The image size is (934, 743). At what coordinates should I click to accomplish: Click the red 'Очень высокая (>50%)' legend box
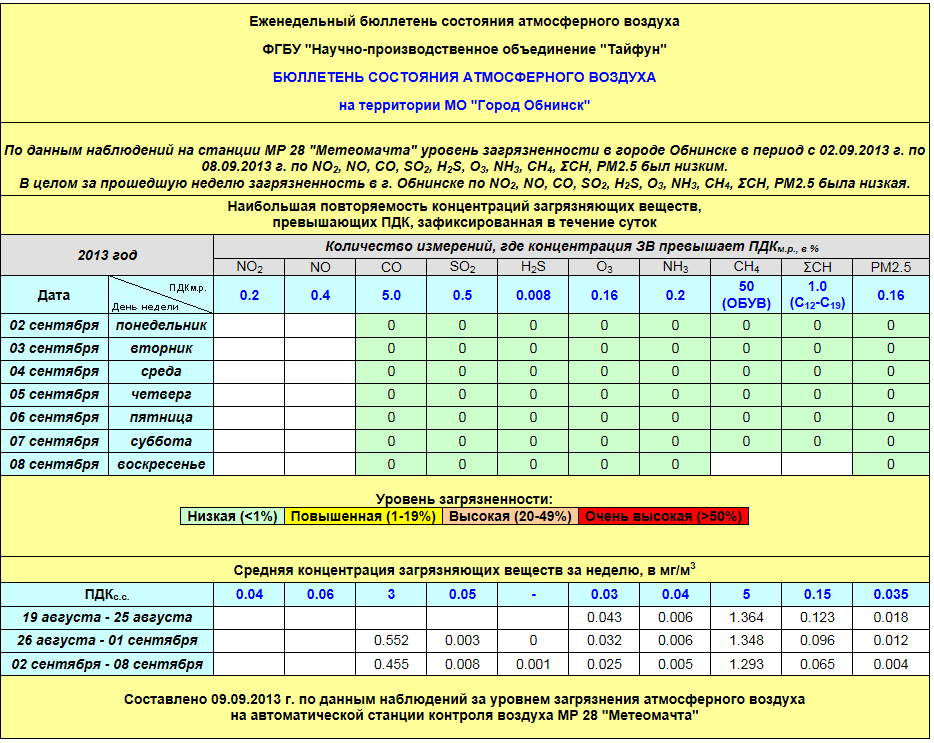click(x=664, y=516)
